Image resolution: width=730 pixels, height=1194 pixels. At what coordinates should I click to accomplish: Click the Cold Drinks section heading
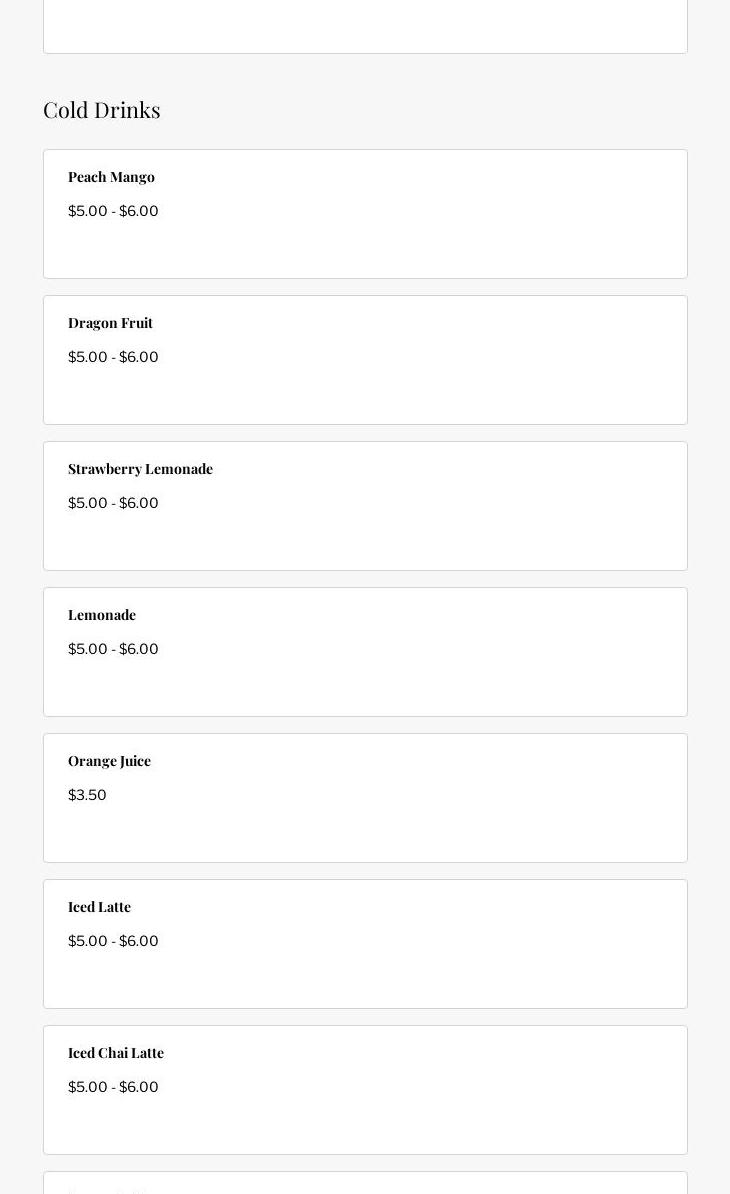click(x=102, y=109)
